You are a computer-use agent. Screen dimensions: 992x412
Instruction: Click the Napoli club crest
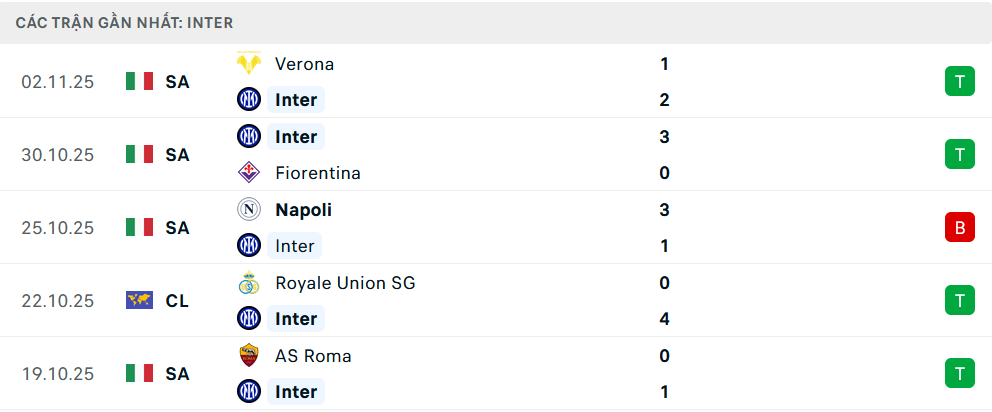(248, 210)
